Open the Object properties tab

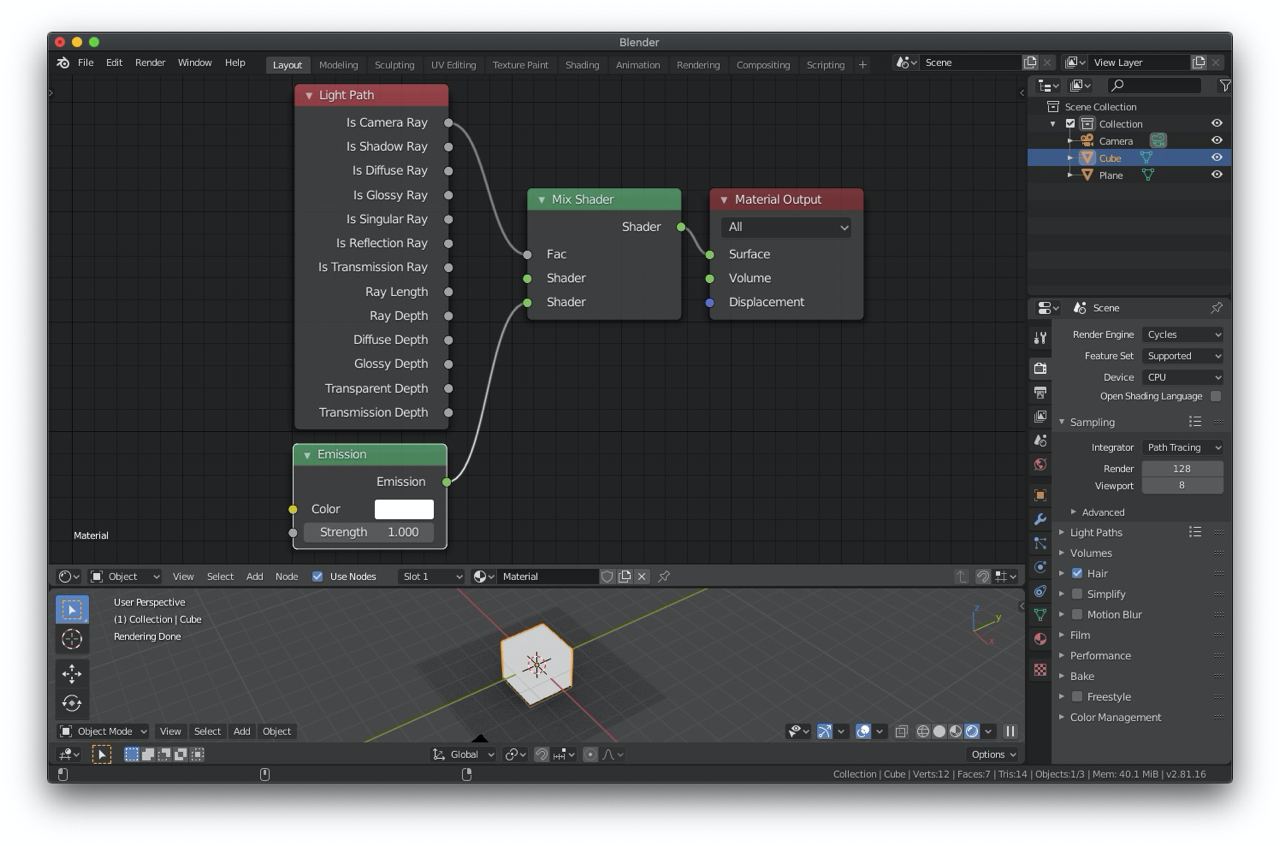click(x=1040, y=496)
